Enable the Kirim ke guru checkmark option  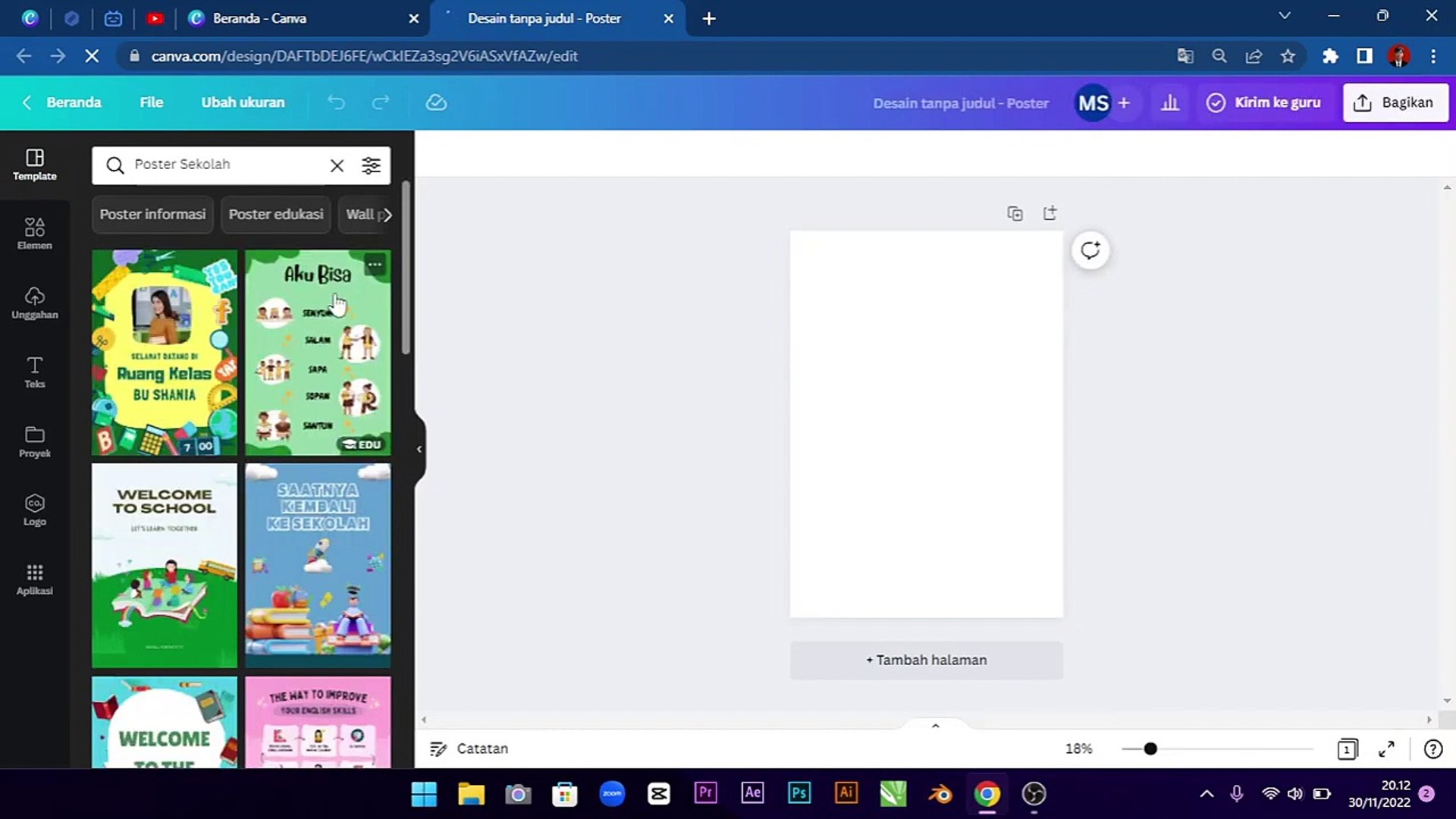pyautogui.click(x=1216, y=102)
